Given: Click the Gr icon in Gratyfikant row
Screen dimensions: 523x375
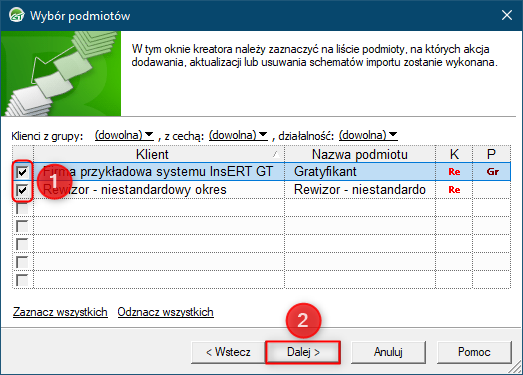Looking at the screenshot, I should tap(492, 172).
